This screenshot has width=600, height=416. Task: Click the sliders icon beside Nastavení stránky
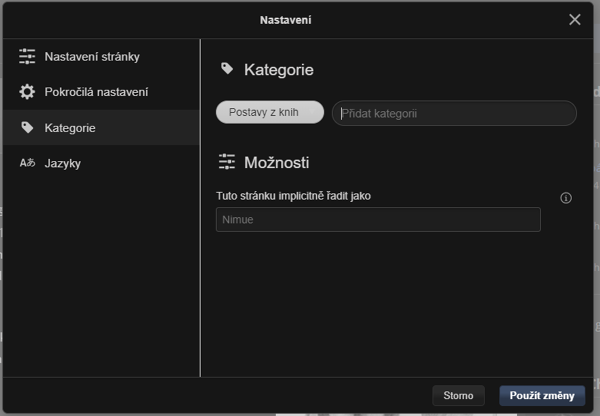(x=27, y=56)
